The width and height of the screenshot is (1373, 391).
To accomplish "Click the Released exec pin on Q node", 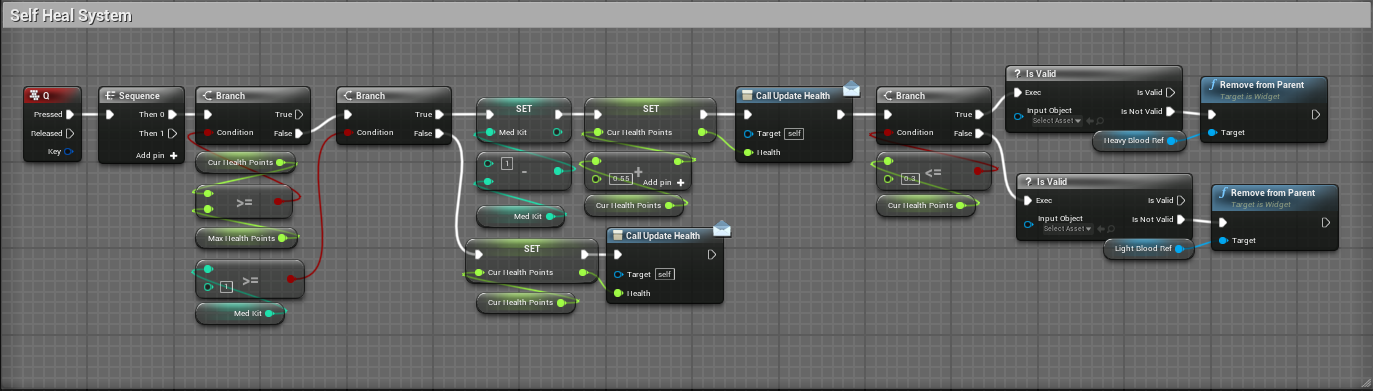I will pos(70,133).
